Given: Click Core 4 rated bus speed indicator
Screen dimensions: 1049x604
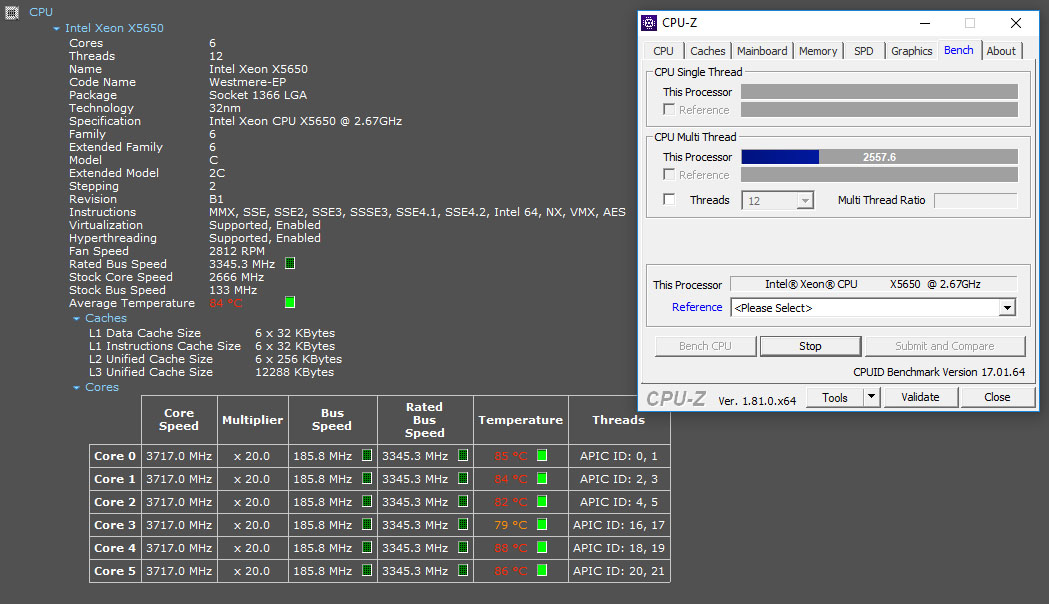Looking at the screenshot, I should click(x=463, y=547).
